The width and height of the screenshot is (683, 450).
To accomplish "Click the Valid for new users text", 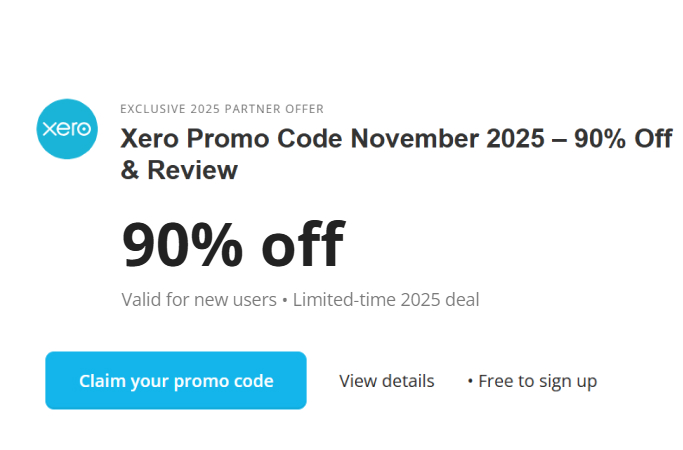I will (198, 299).
